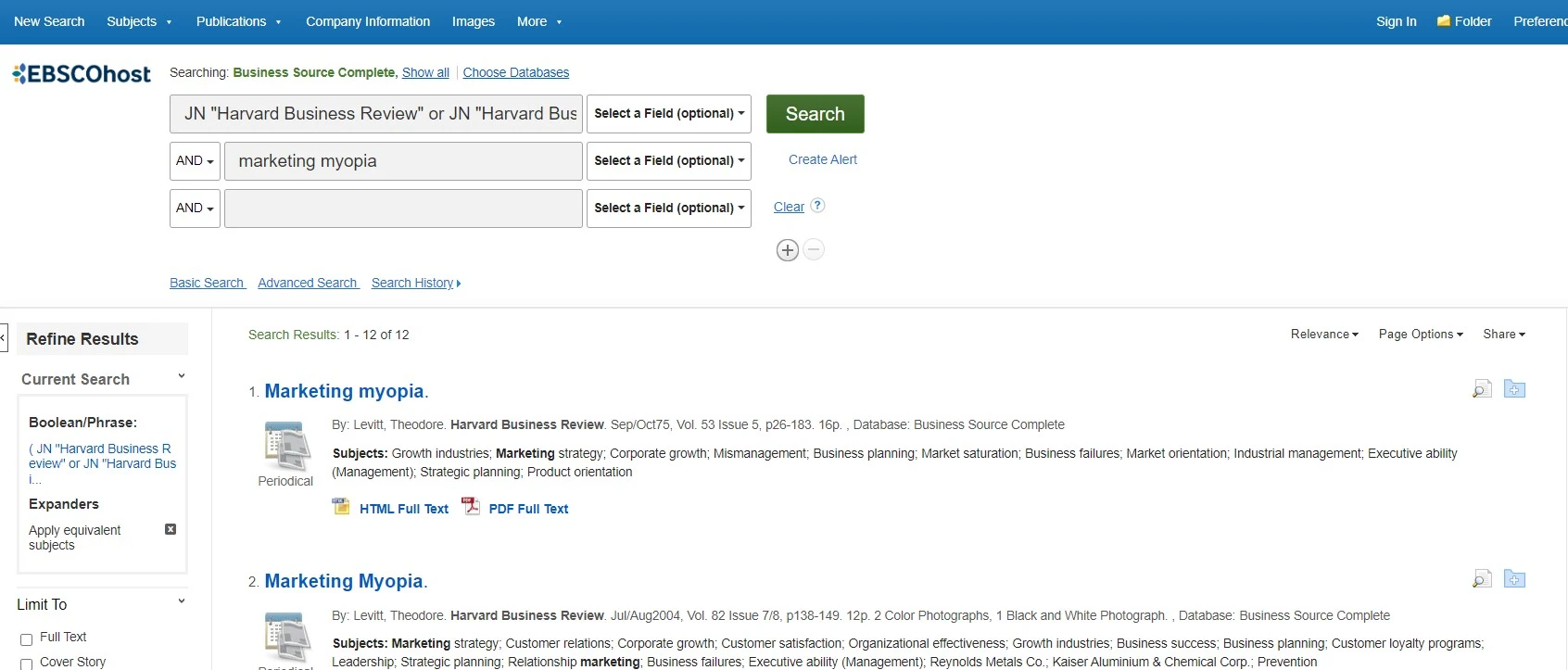Click the Create Alert link

pos(823,159)
